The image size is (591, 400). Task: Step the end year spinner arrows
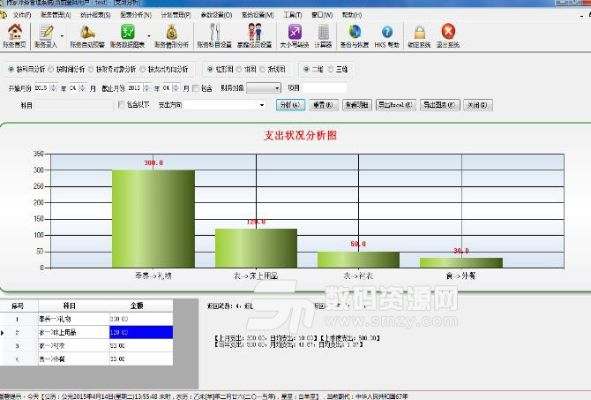tap(147, 88)
